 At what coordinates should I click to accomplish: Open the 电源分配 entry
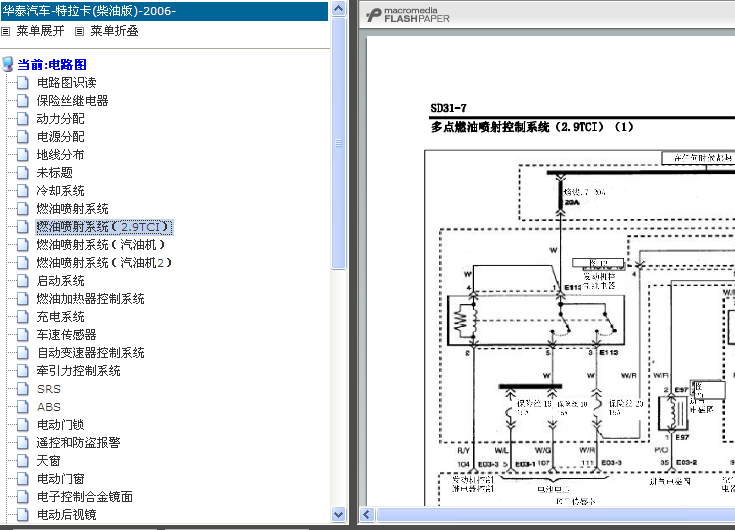tap(60, 137)
